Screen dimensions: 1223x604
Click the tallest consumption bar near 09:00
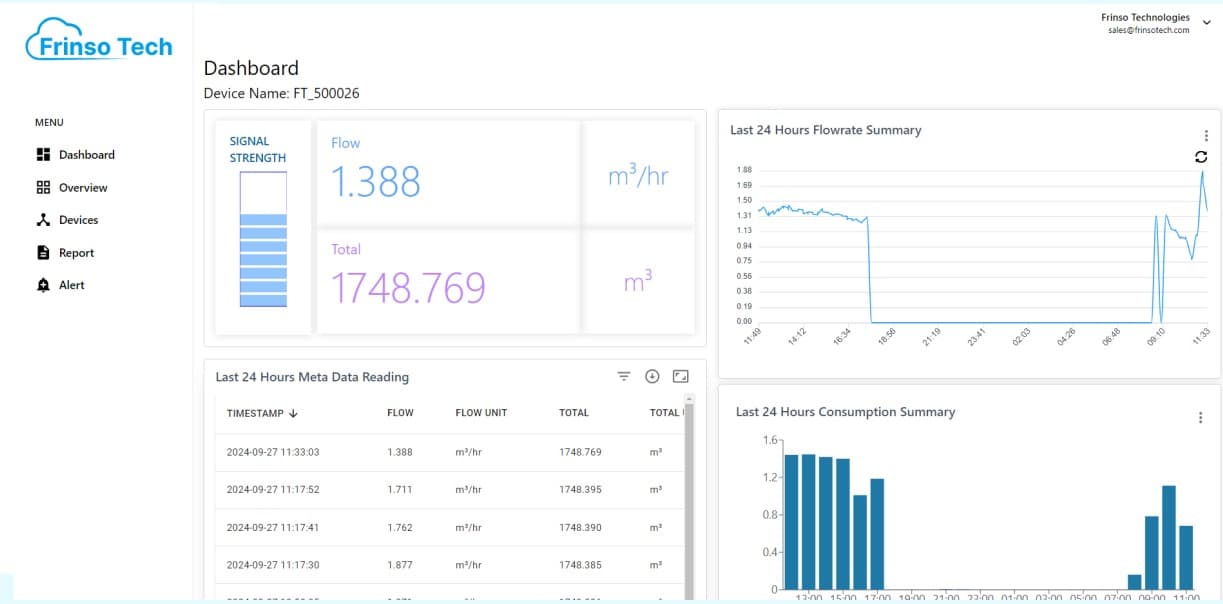pos(1169,537)
